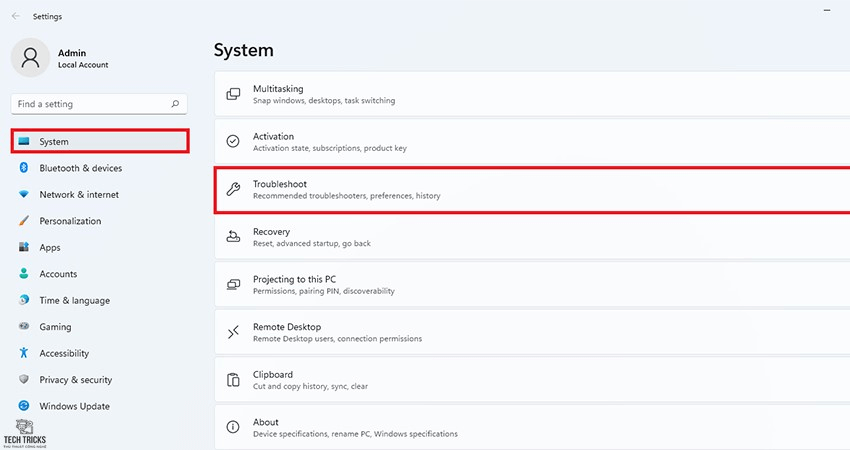
Task: Click the Projecting to this PC icon
Action: 233,285
